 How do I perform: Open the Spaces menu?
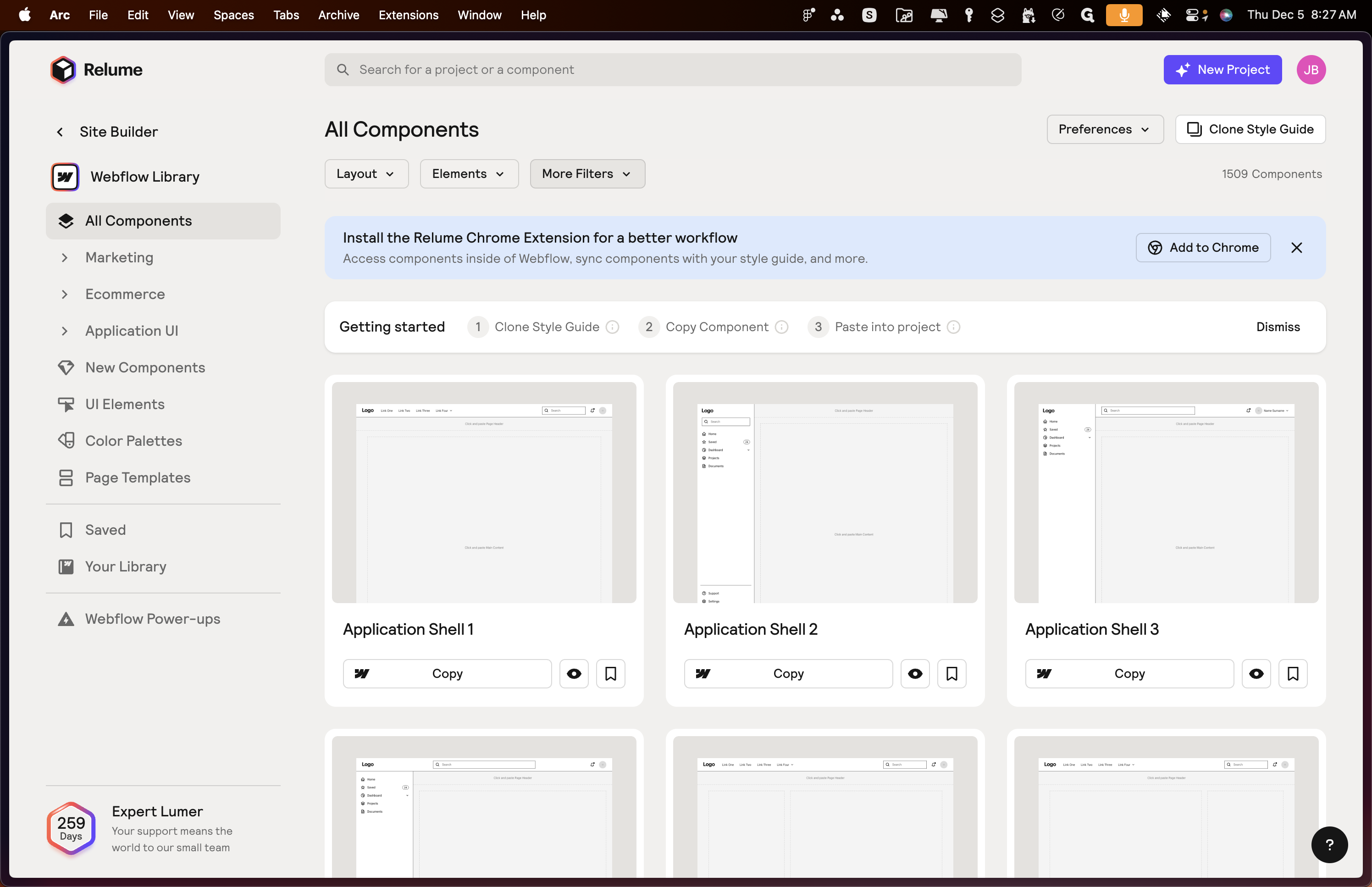pos(233,15)
